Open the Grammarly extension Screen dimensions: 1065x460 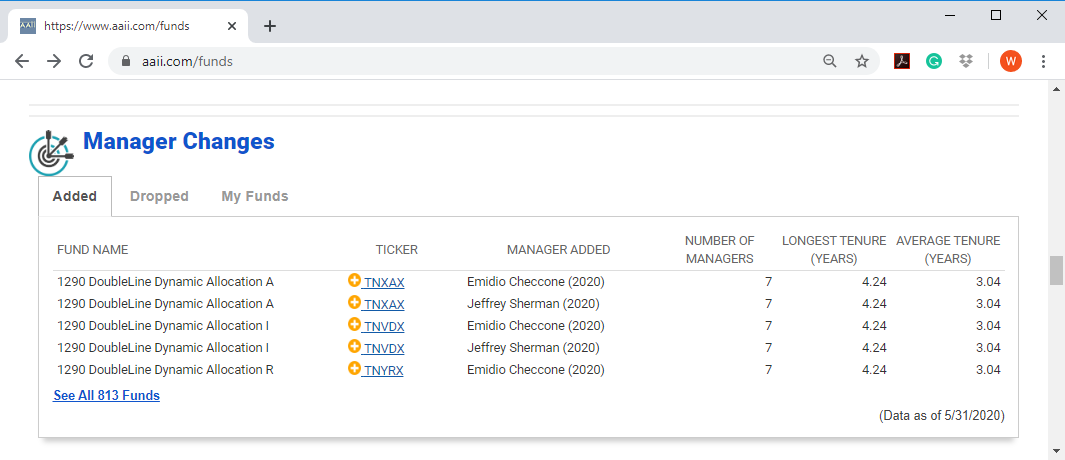point(934,61)
